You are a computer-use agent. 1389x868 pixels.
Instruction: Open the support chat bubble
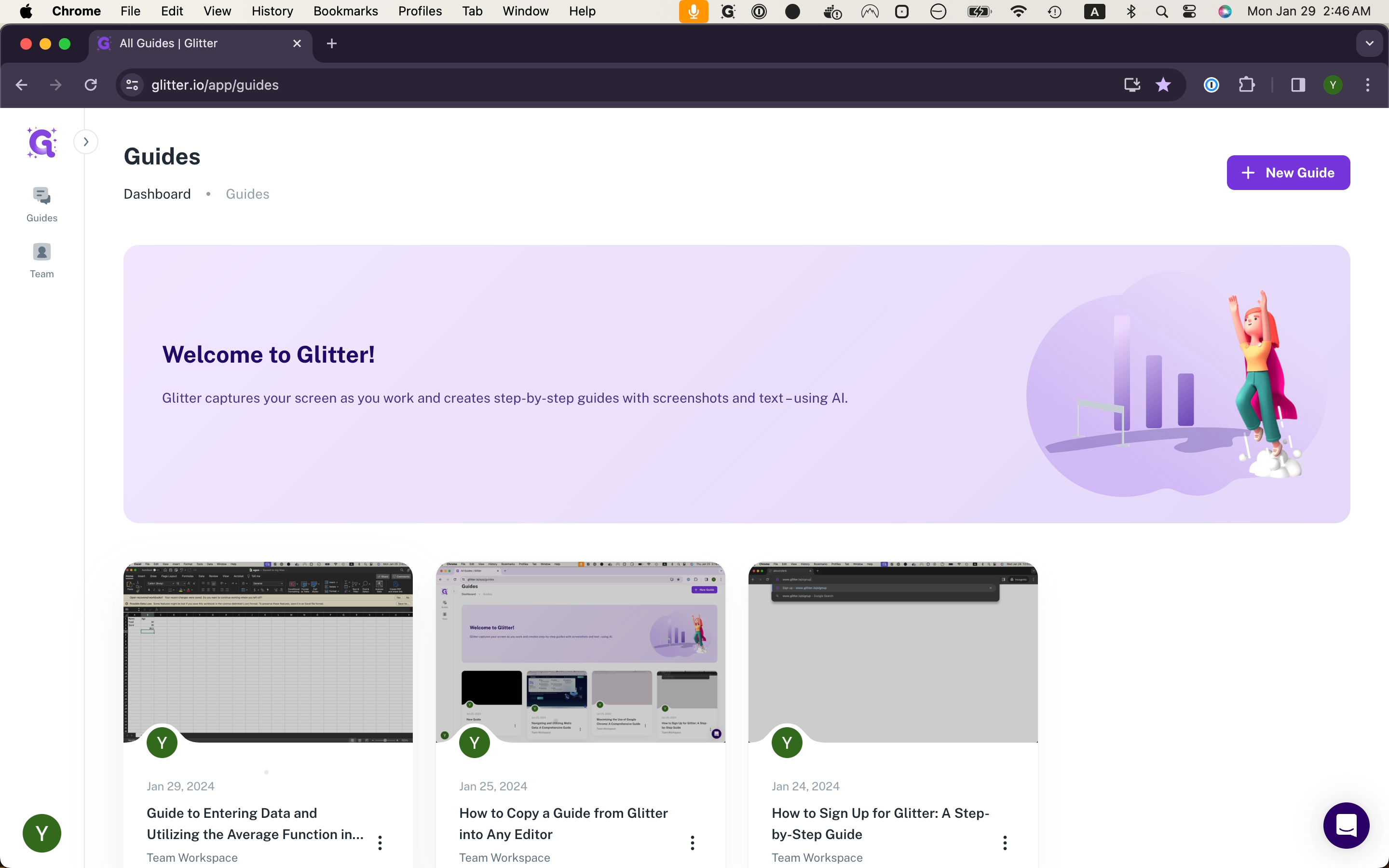1346,826
